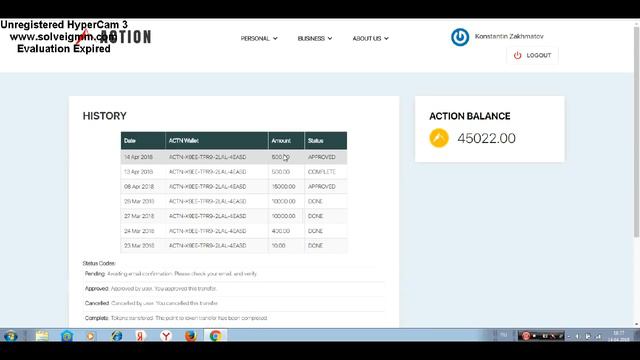The height and width of the screenshot is (360, 640).
Task: Open the red Yandex Я taskbar icon
Action: (140, 336)
